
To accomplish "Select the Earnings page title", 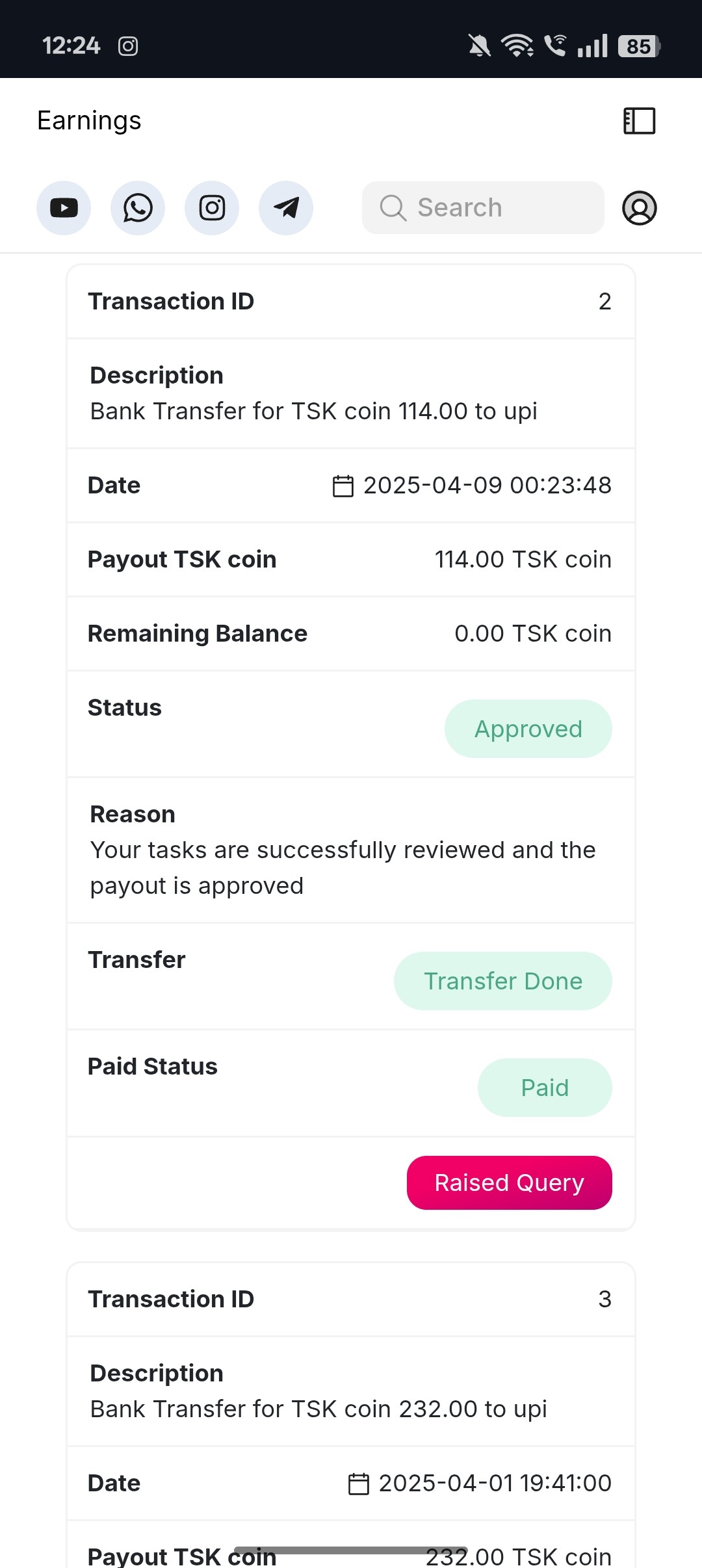I will point(89,121).
